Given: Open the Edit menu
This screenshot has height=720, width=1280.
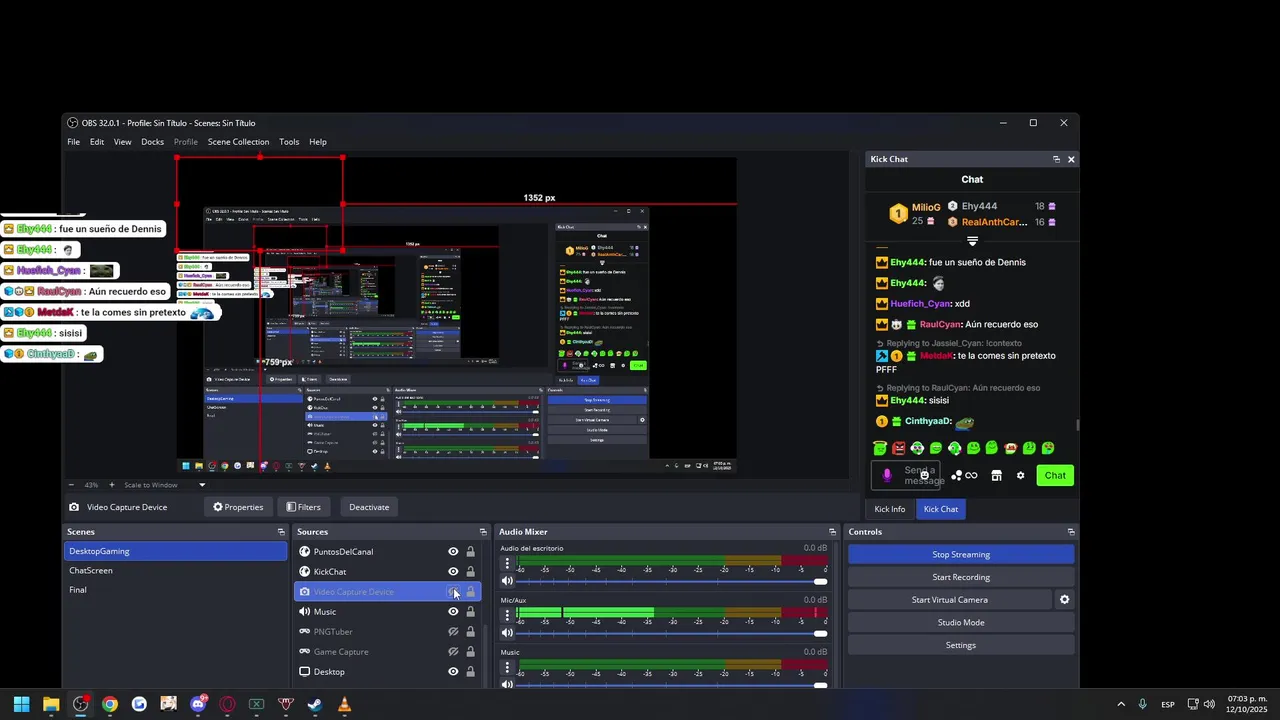Looking at the screenshot, I should coord(97,142).
